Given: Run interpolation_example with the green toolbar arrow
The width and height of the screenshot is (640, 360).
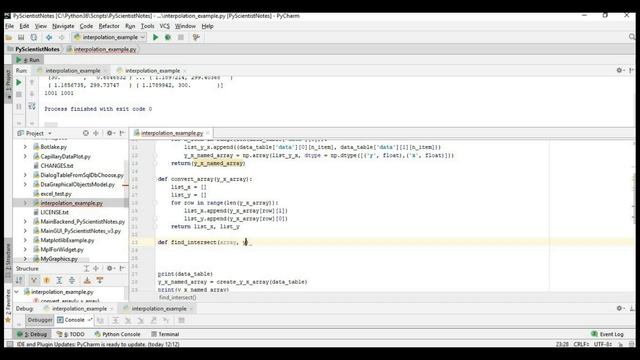Looking at the screenshot, I should tap(156, 37).
